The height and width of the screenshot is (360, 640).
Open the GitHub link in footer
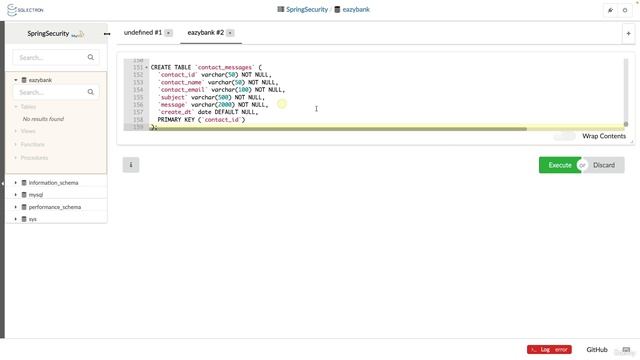click(597, 350)
